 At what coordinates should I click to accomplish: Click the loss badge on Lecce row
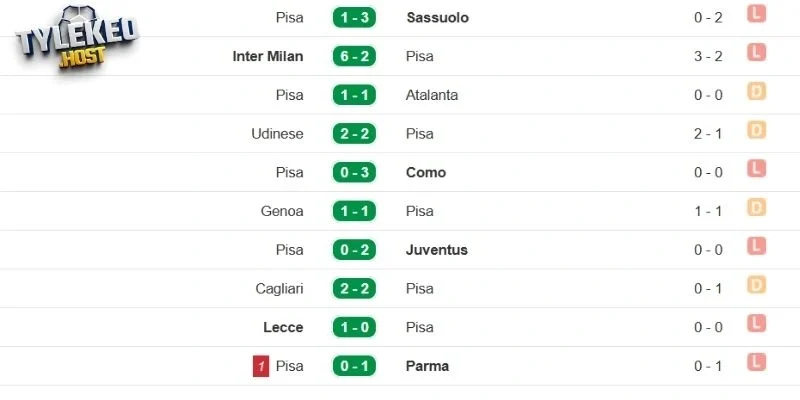(756, 326)
